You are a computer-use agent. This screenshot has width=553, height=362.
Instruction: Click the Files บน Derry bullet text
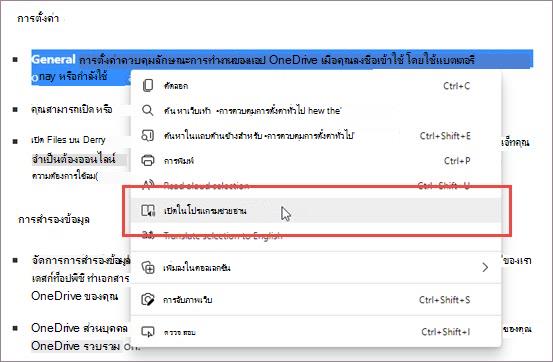pos(68,140)
